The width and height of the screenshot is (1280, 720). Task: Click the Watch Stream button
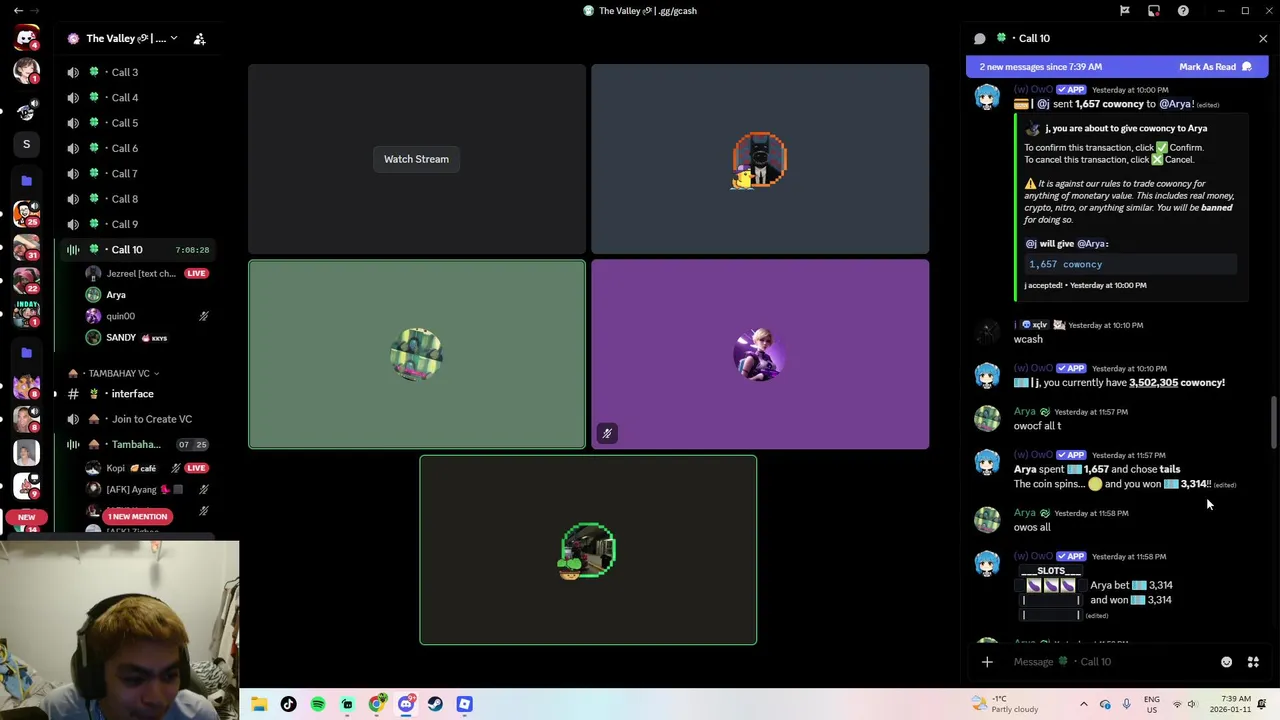point(416,159)
